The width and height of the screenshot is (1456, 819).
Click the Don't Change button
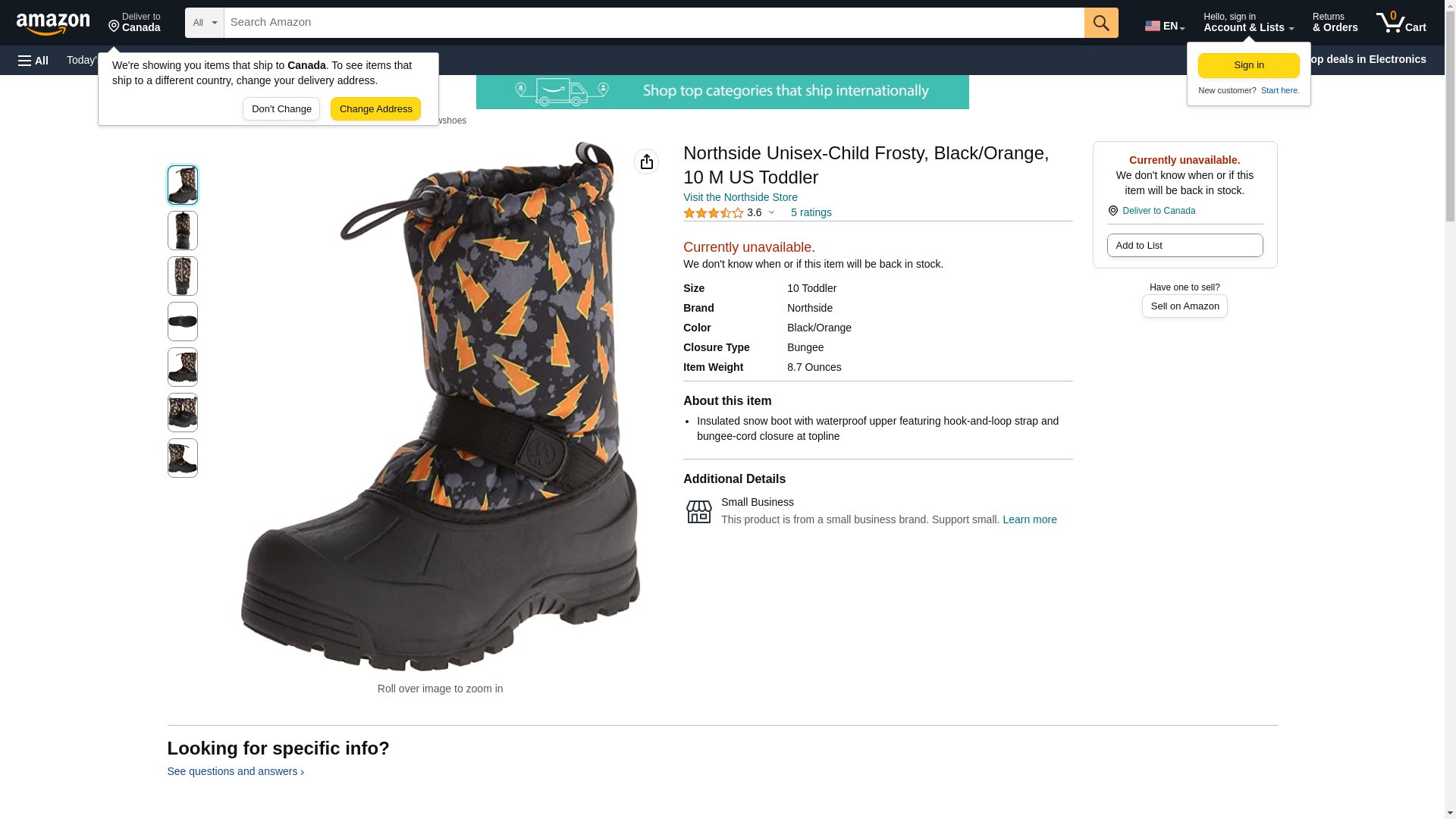(x=281, y=109)
